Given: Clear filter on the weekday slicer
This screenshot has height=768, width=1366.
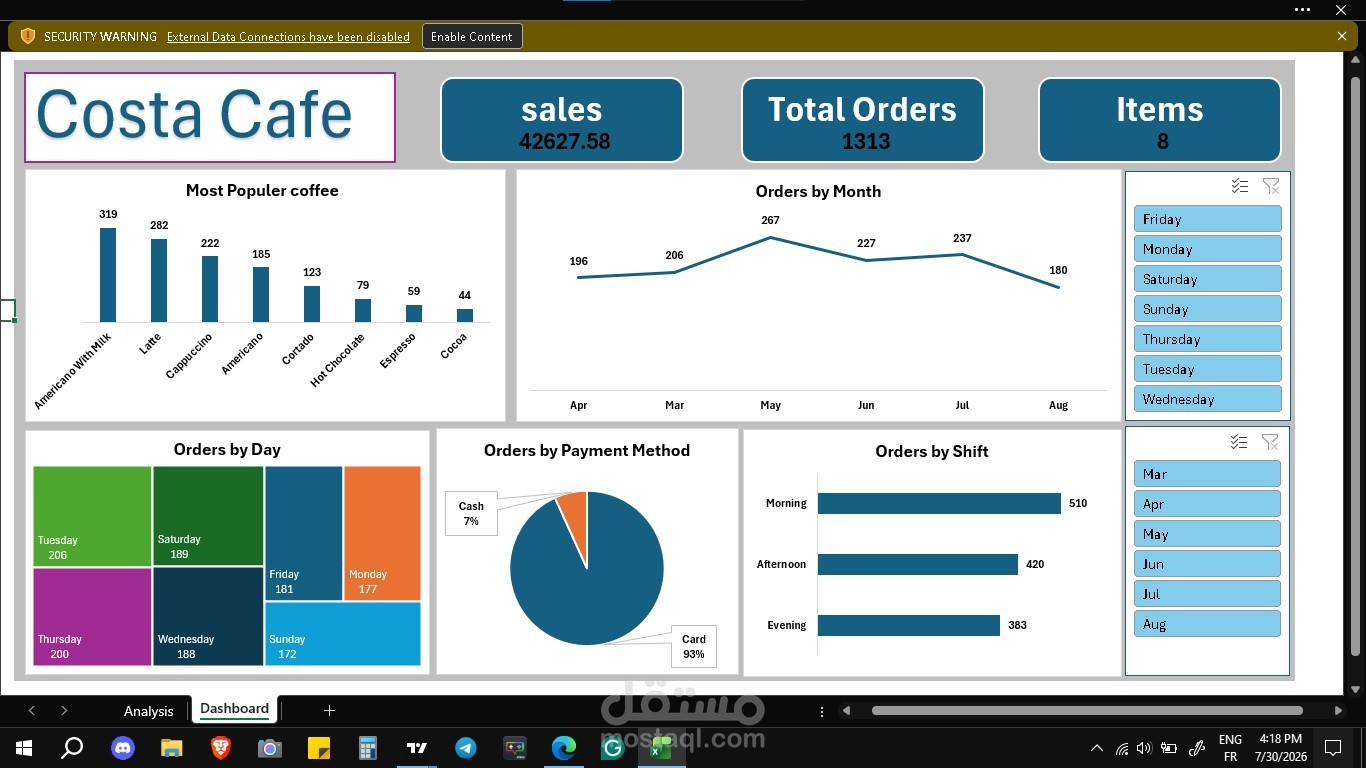Looking at the screenshot, I should point(1271,186).
